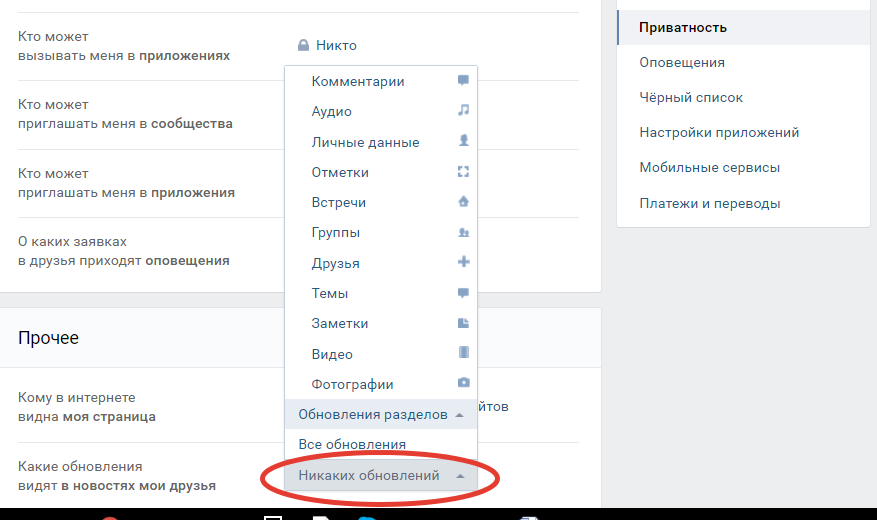Click the speech bubble icon beside Комментарии
This screenshot has height=520, width=877.
[463, 81]
